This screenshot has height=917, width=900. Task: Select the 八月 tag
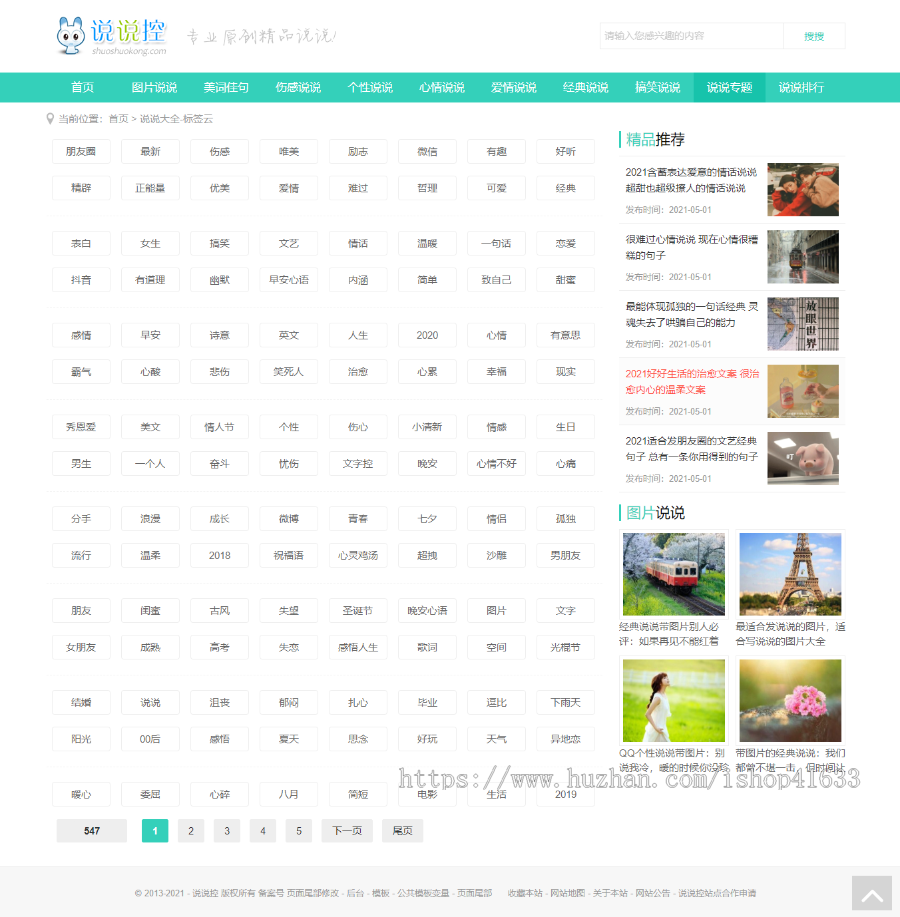[x=289, y=794]
